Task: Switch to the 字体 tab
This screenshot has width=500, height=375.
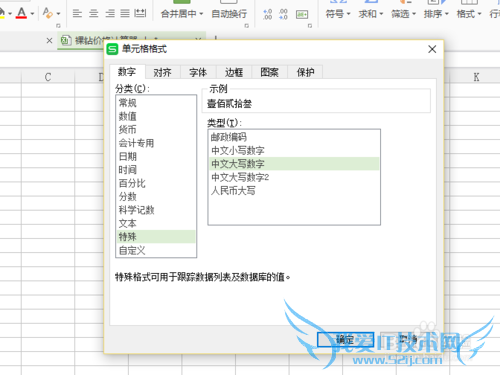Action: (198, 72)
